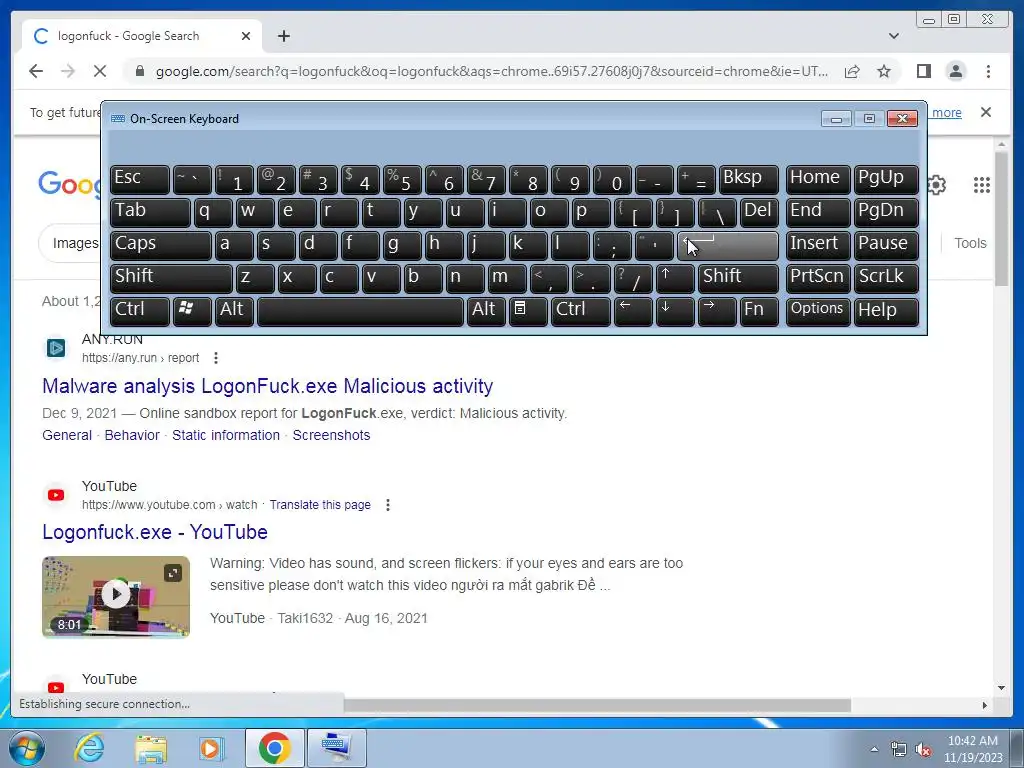Select the Chrome address bar URL

coord(491,71)
